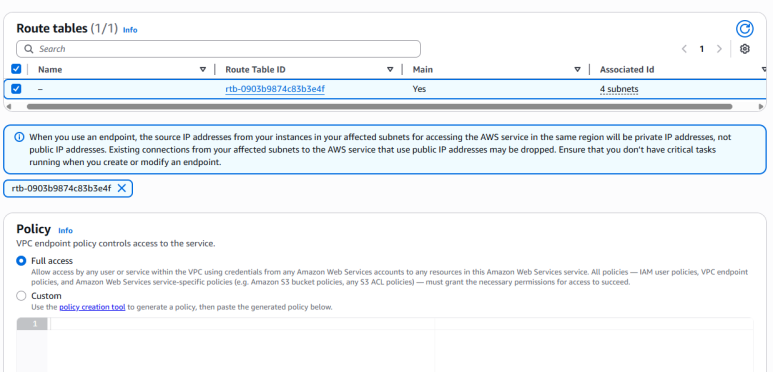Show the 4 subnets association details

[x=619, y=89]
